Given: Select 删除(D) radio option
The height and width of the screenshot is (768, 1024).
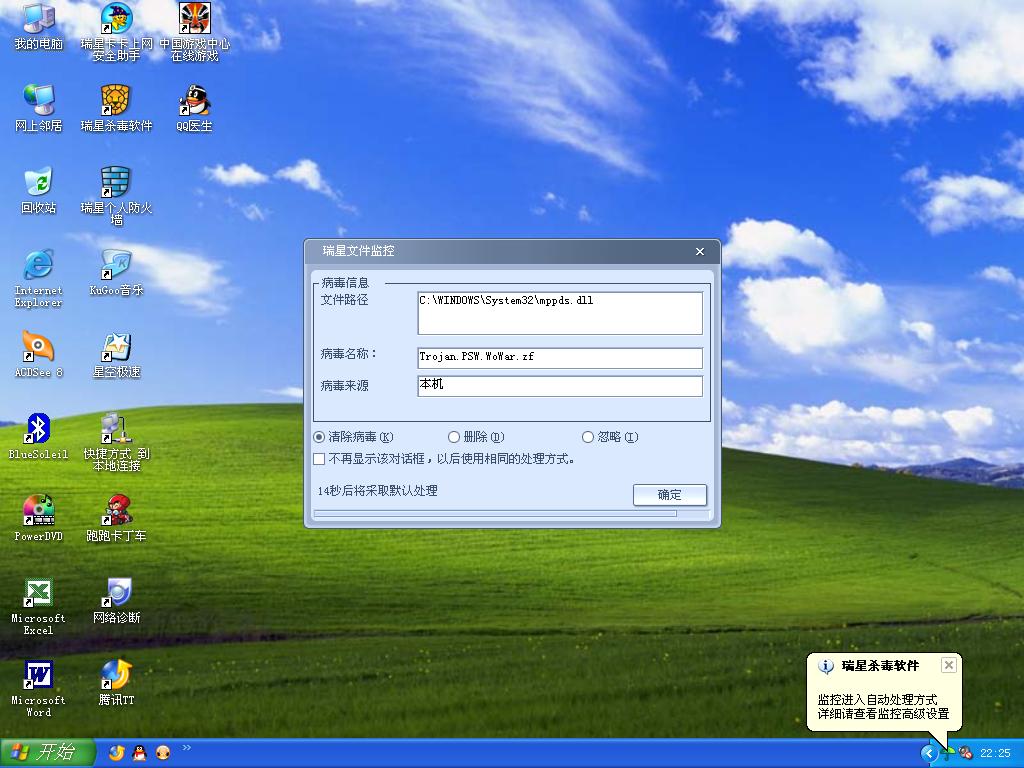Looking at the screenshot, I should tap(476, 437).
